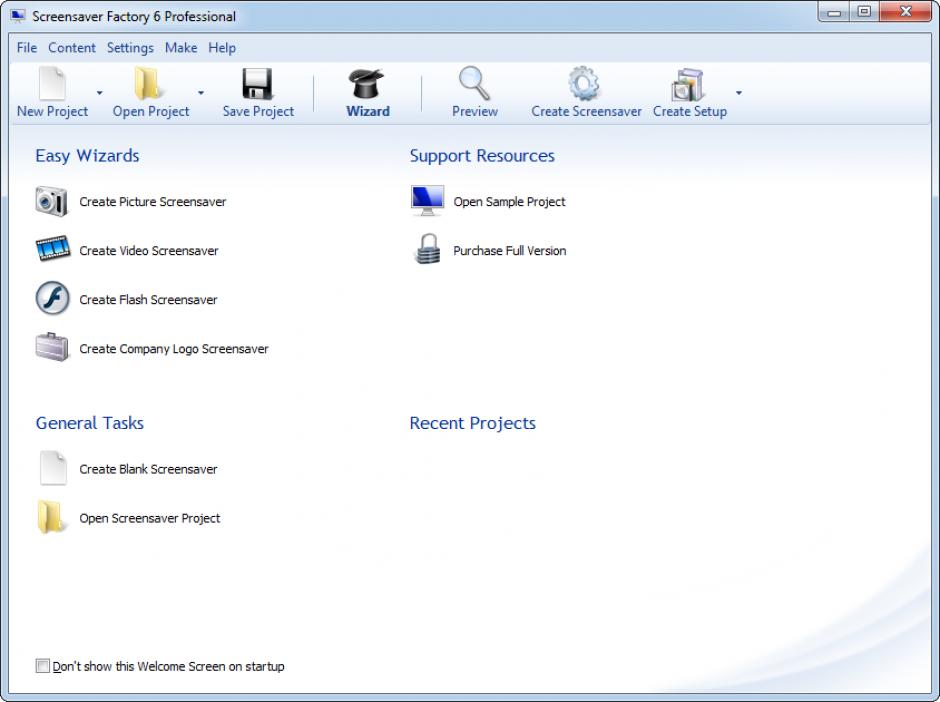Close the Screensaver Factory window
Screen dimensions: 940x702
tap(906, 12)
